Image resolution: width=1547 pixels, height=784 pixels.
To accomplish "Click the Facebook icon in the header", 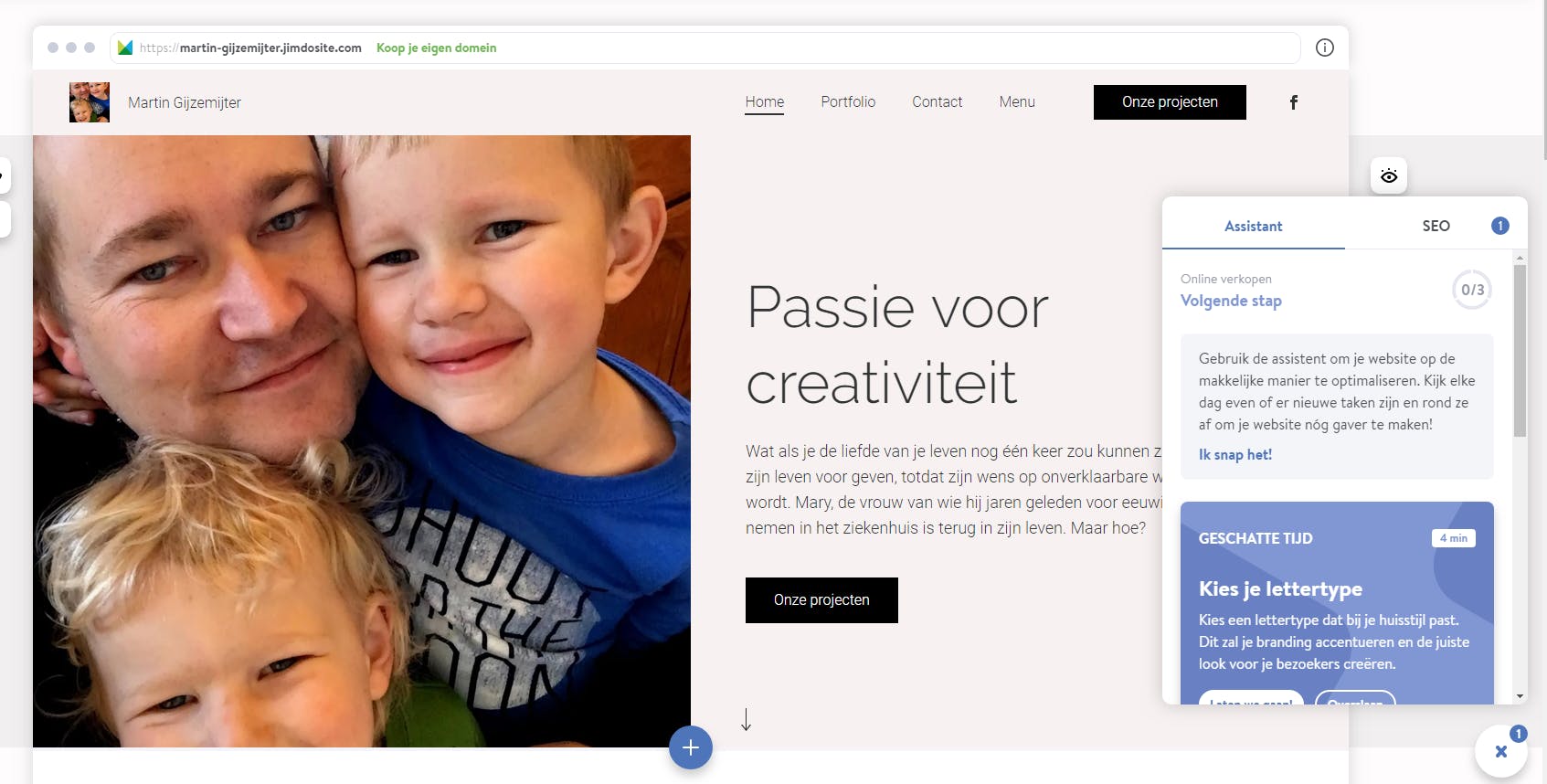I will click(x=1293, y=102).
